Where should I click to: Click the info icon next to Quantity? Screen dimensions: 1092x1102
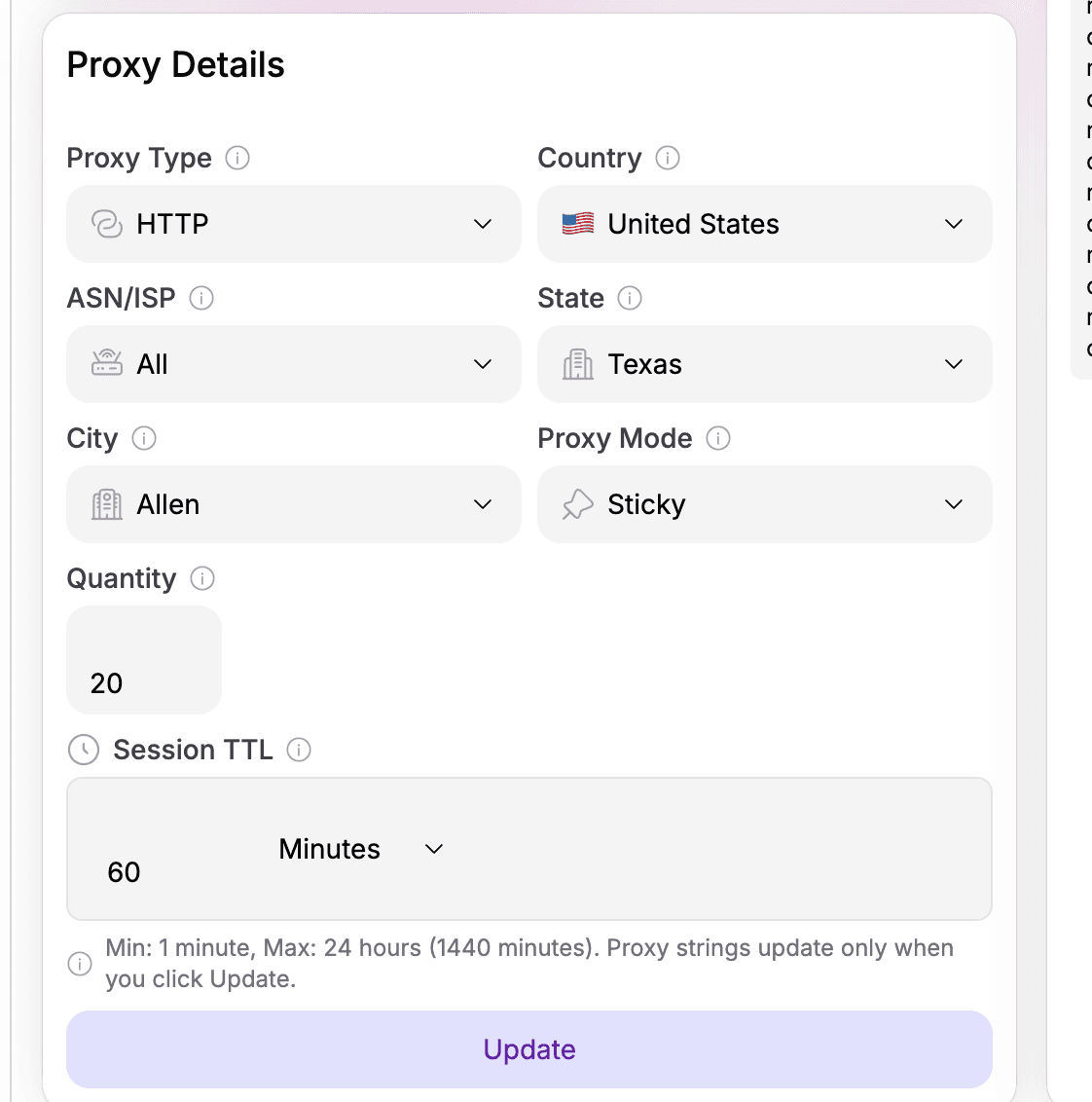202,578
